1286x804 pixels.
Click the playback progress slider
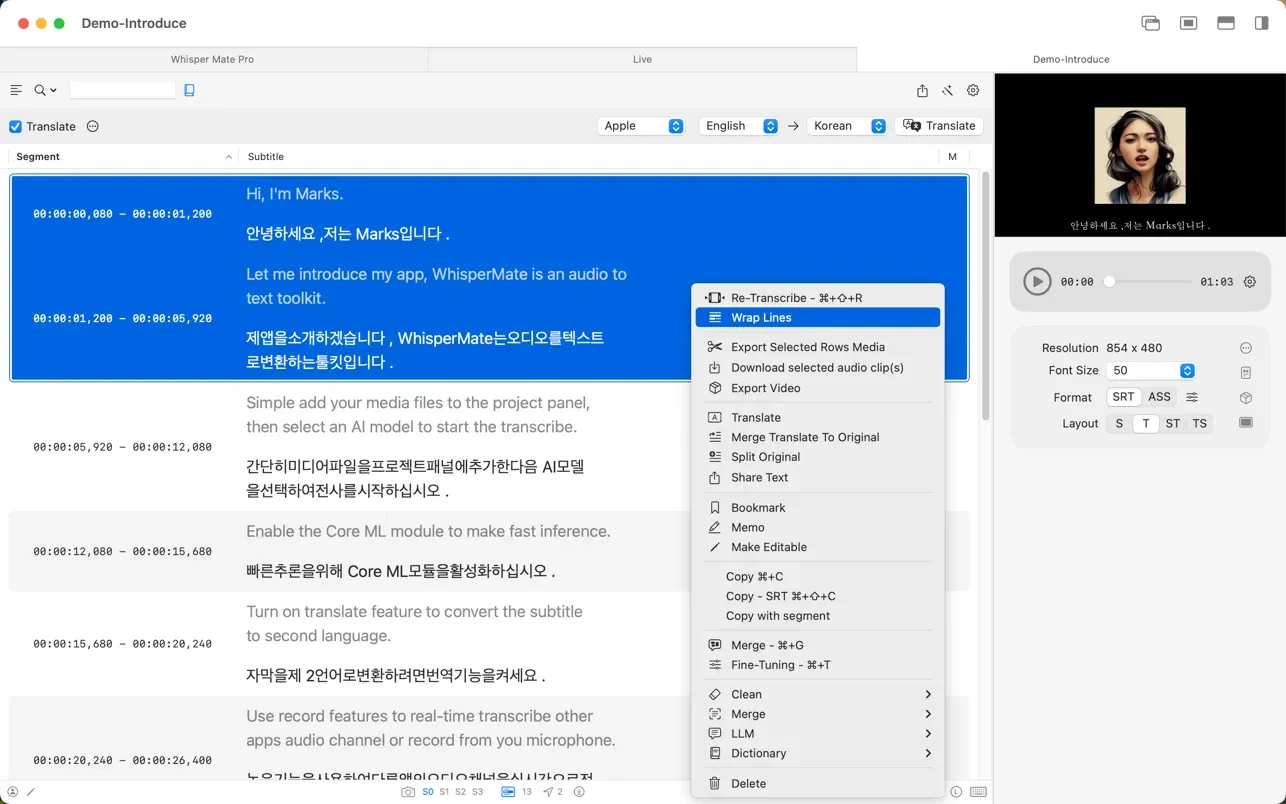click(1150, 282)
